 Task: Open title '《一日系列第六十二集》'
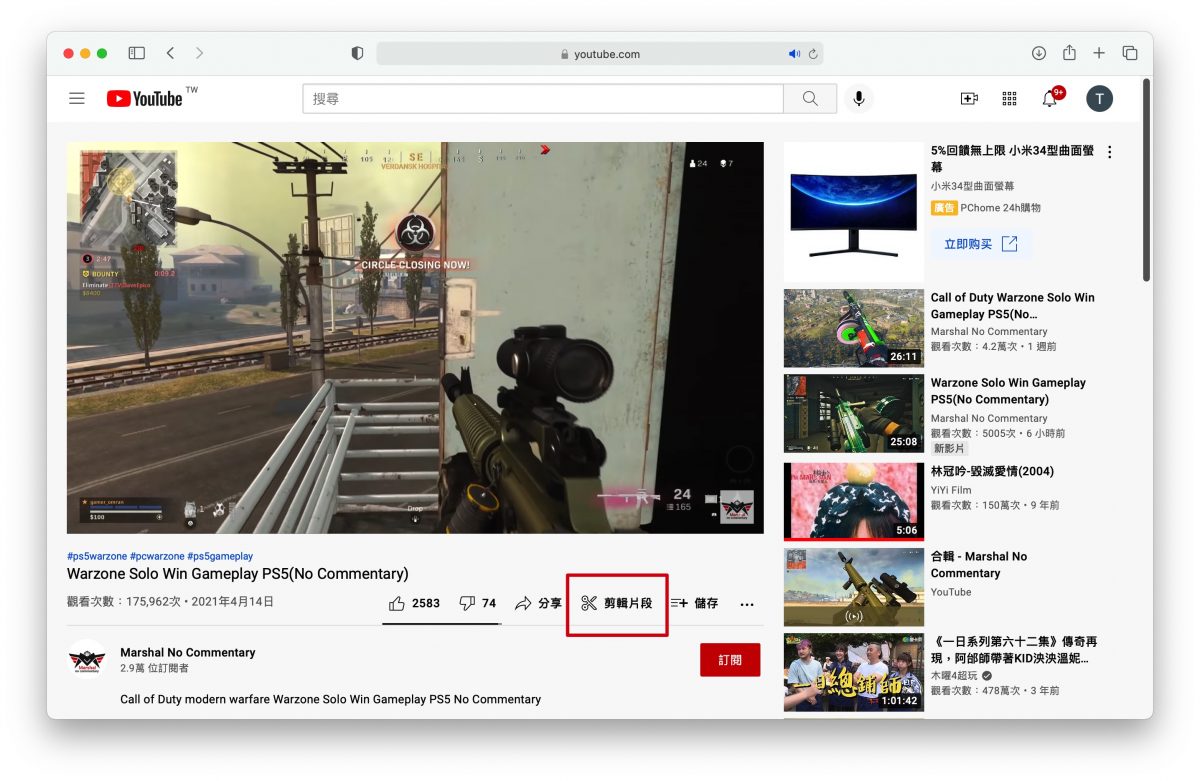[1014, 650]
